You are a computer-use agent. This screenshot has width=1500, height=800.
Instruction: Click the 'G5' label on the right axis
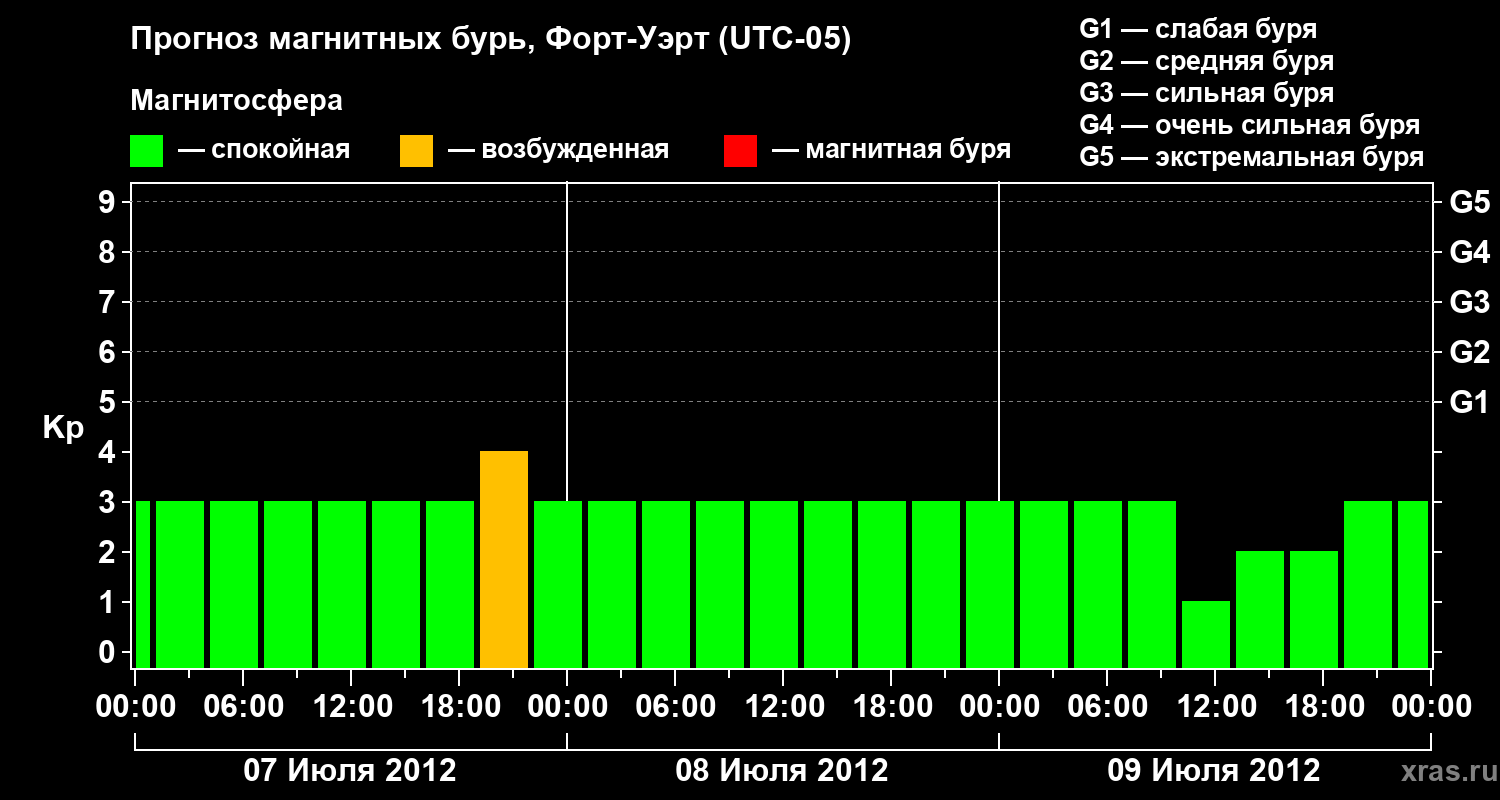coord(1470,203)
